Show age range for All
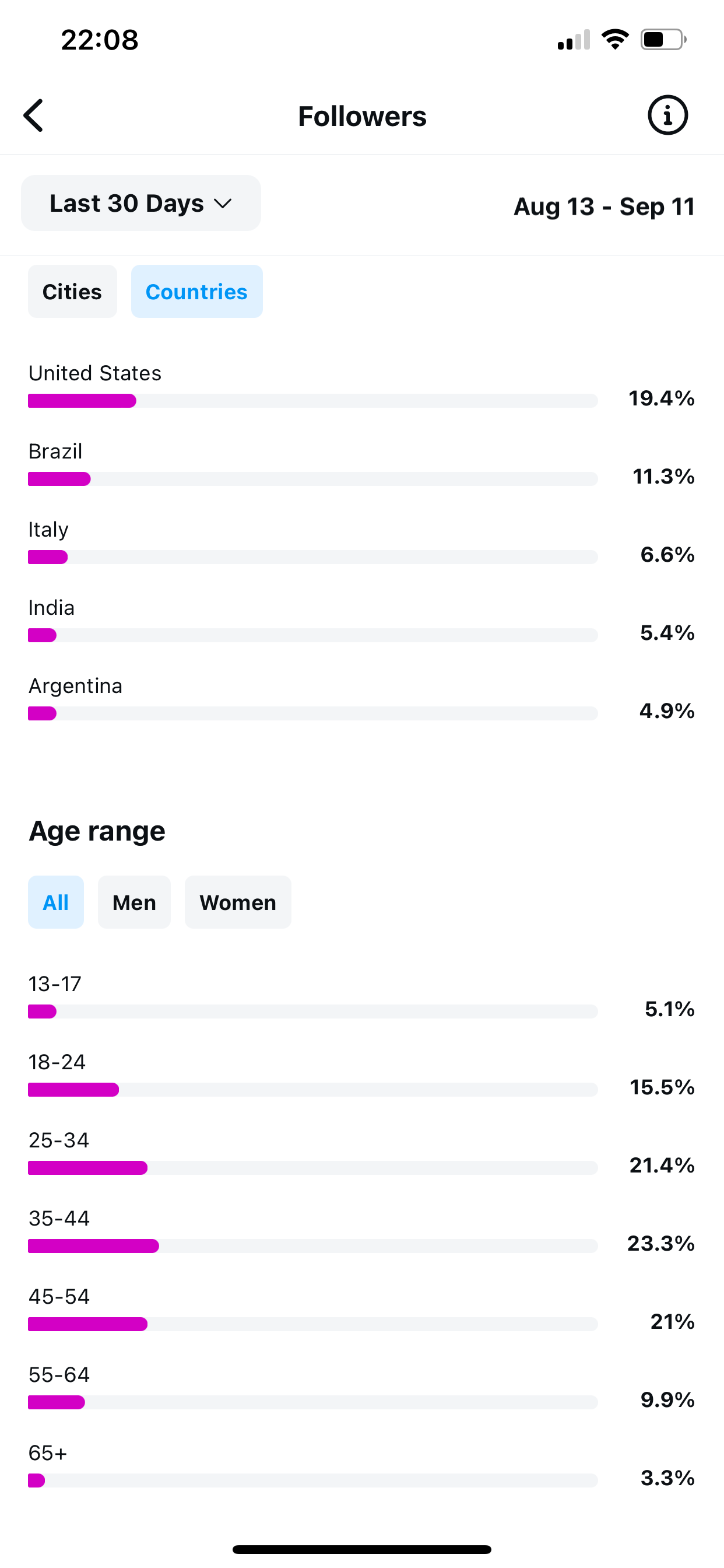The height and width of the screenshot is (1568, 724). click(56, 902)
